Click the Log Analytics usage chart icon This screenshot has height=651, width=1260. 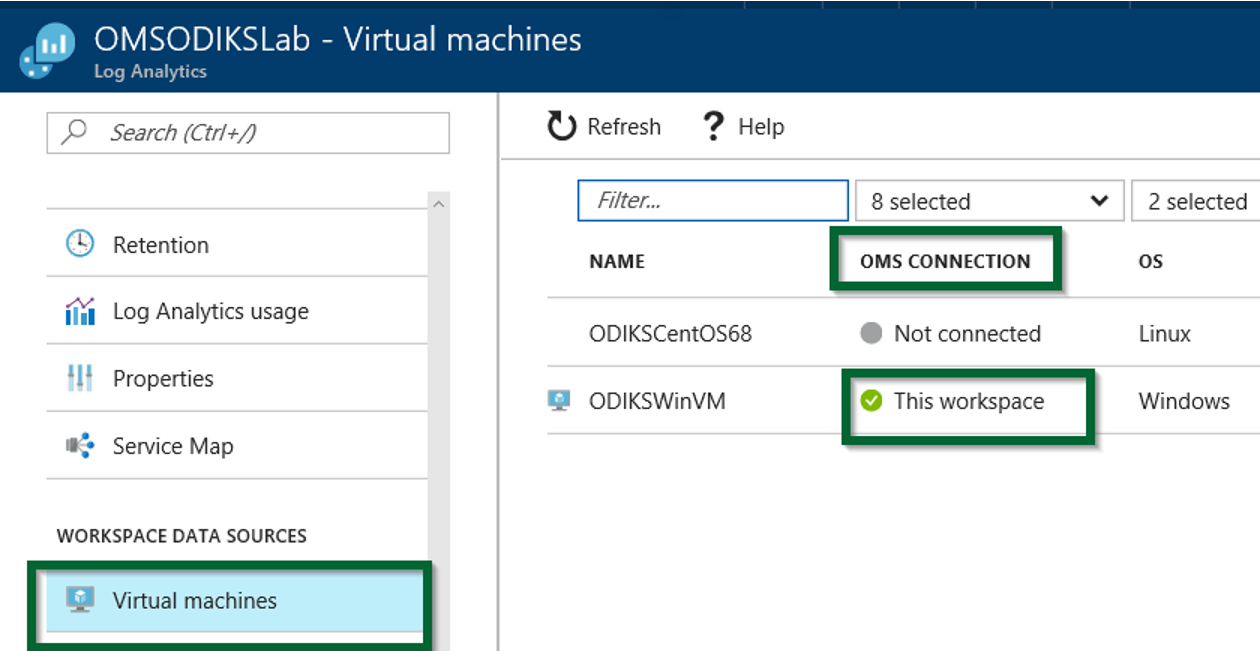[80, 311]
